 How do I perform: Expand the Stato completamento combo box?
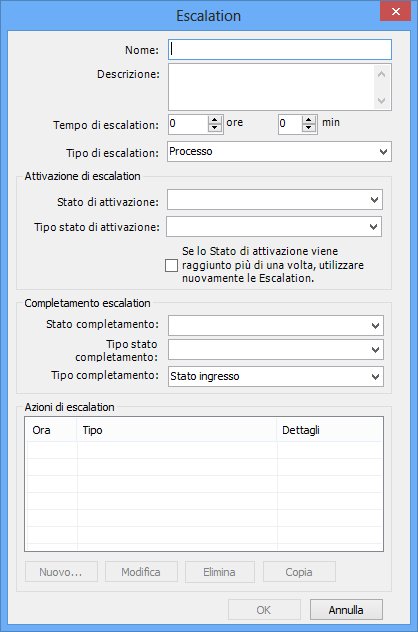point(276,325)
